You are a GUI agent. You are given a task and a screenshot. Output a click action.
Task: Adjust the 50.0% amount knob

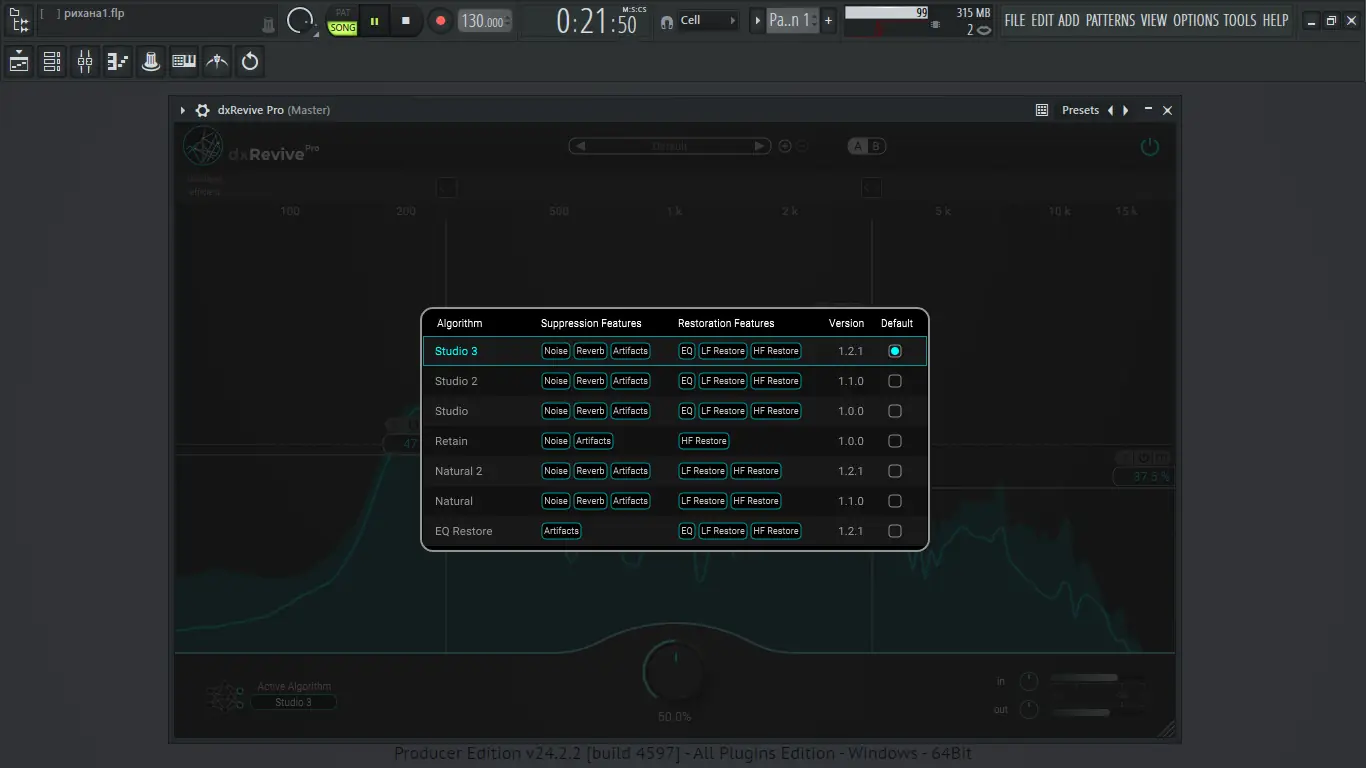(x=674, y=672)
